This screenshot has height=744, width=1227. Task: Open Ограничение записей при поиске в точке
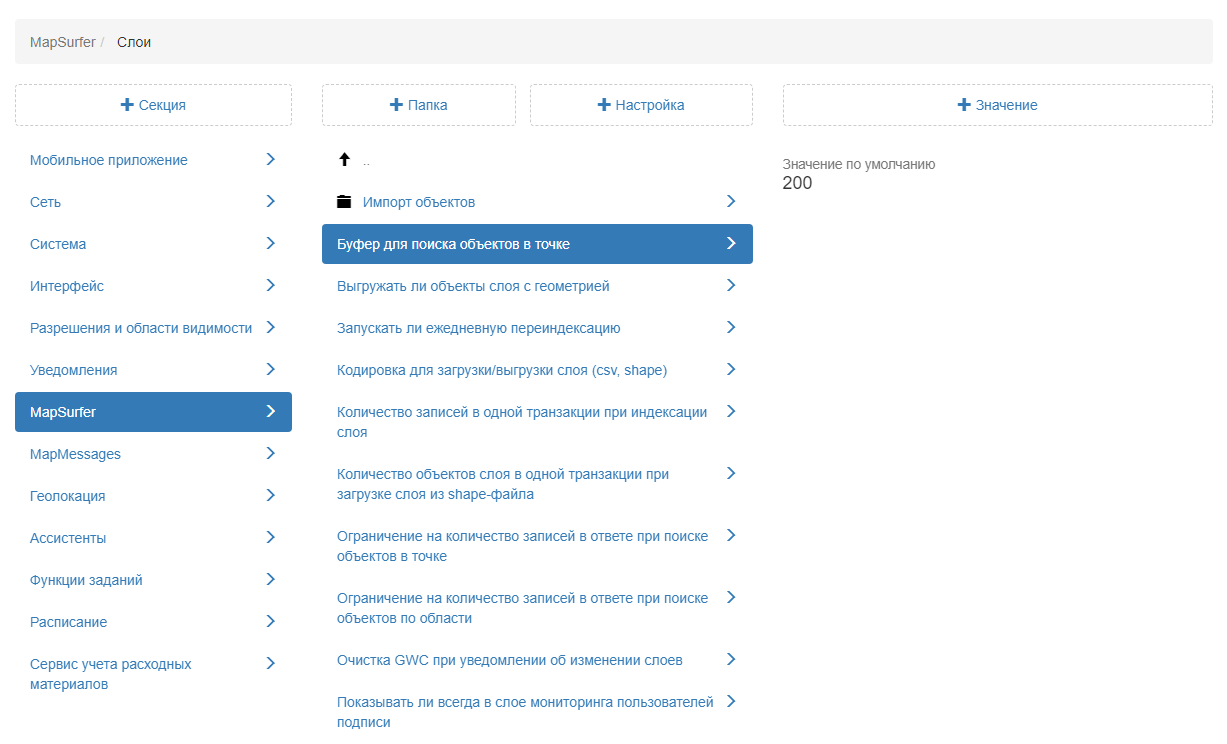(537, 546)
